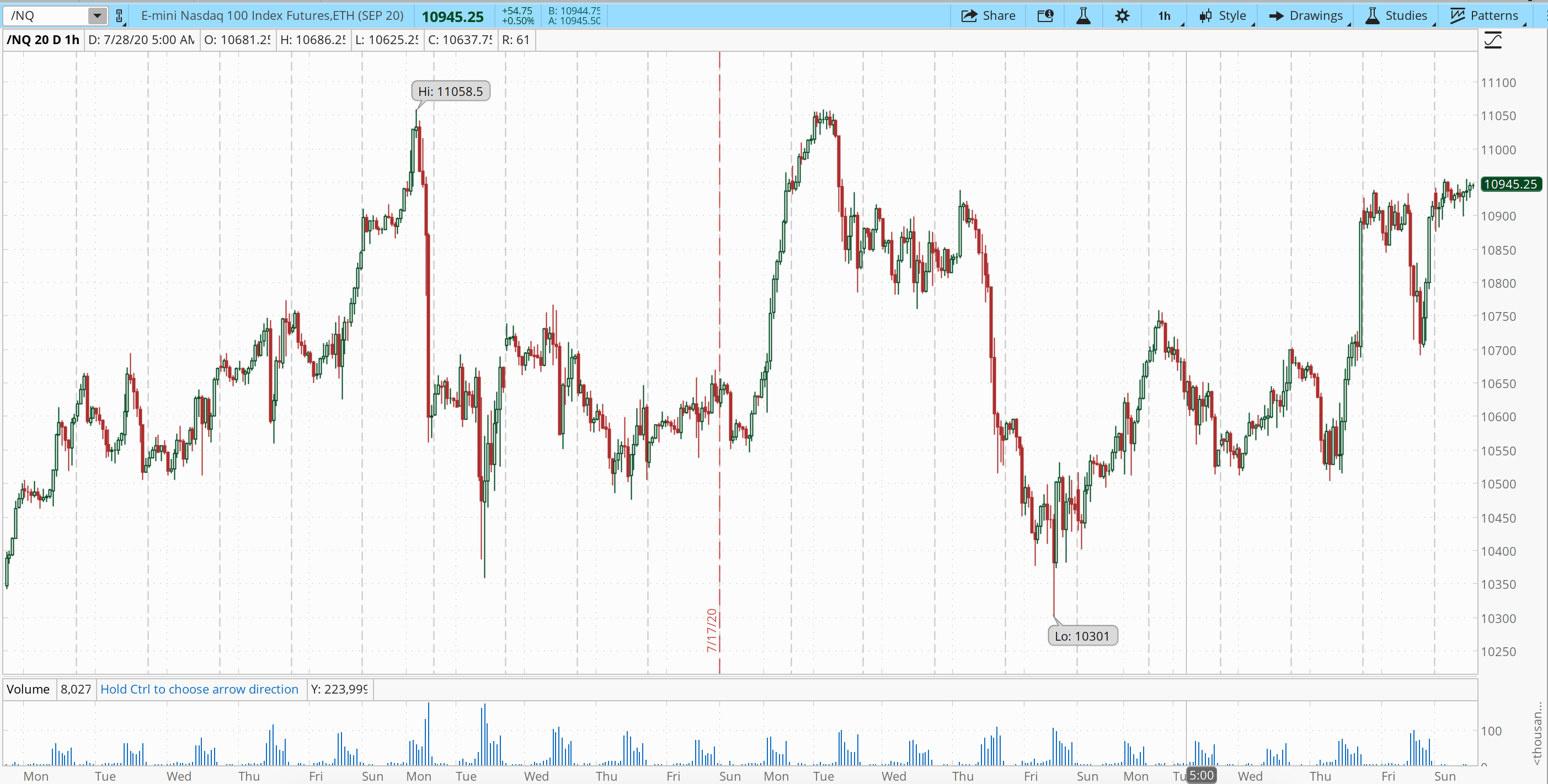Click 'Hold Ctrl to choose arrow direction'
The height and width of the screenshot is (784, 1548).
(200, 689)
